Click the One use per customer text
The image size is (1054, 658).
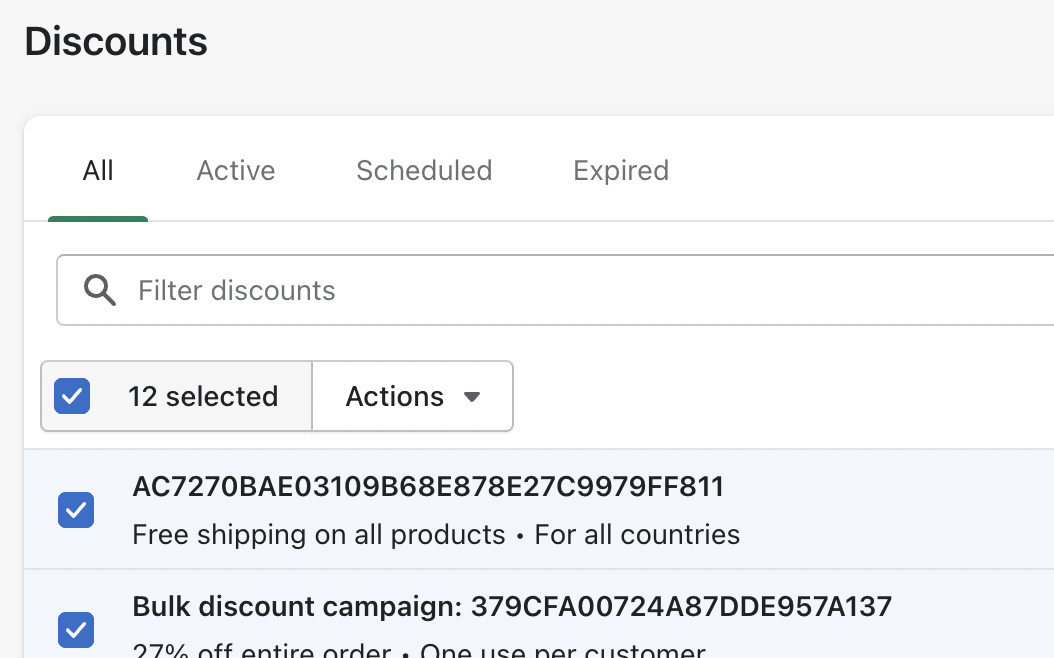(x=562, y=650)
